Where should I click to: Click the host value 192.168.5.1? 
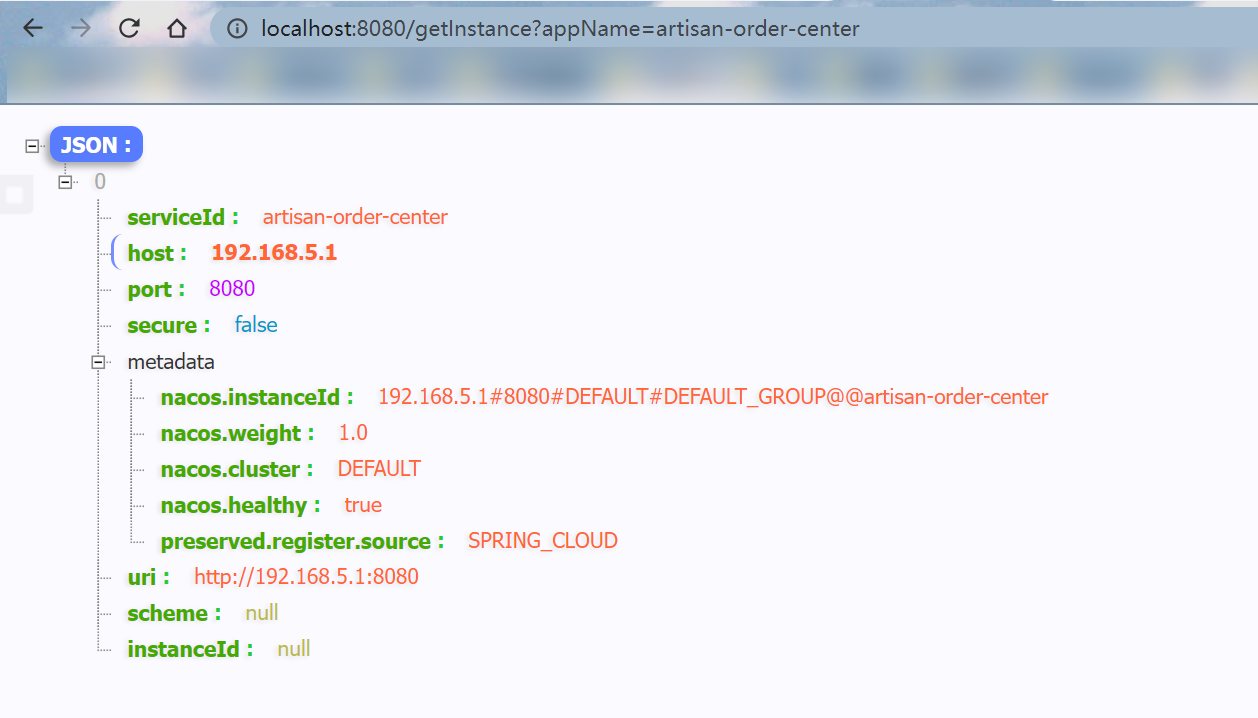tap(274, 253)
